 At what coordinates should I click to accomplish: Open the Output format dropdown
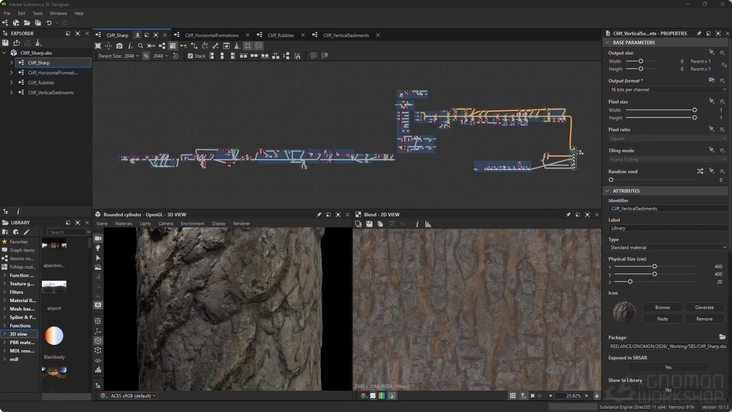tap(668, 90)
